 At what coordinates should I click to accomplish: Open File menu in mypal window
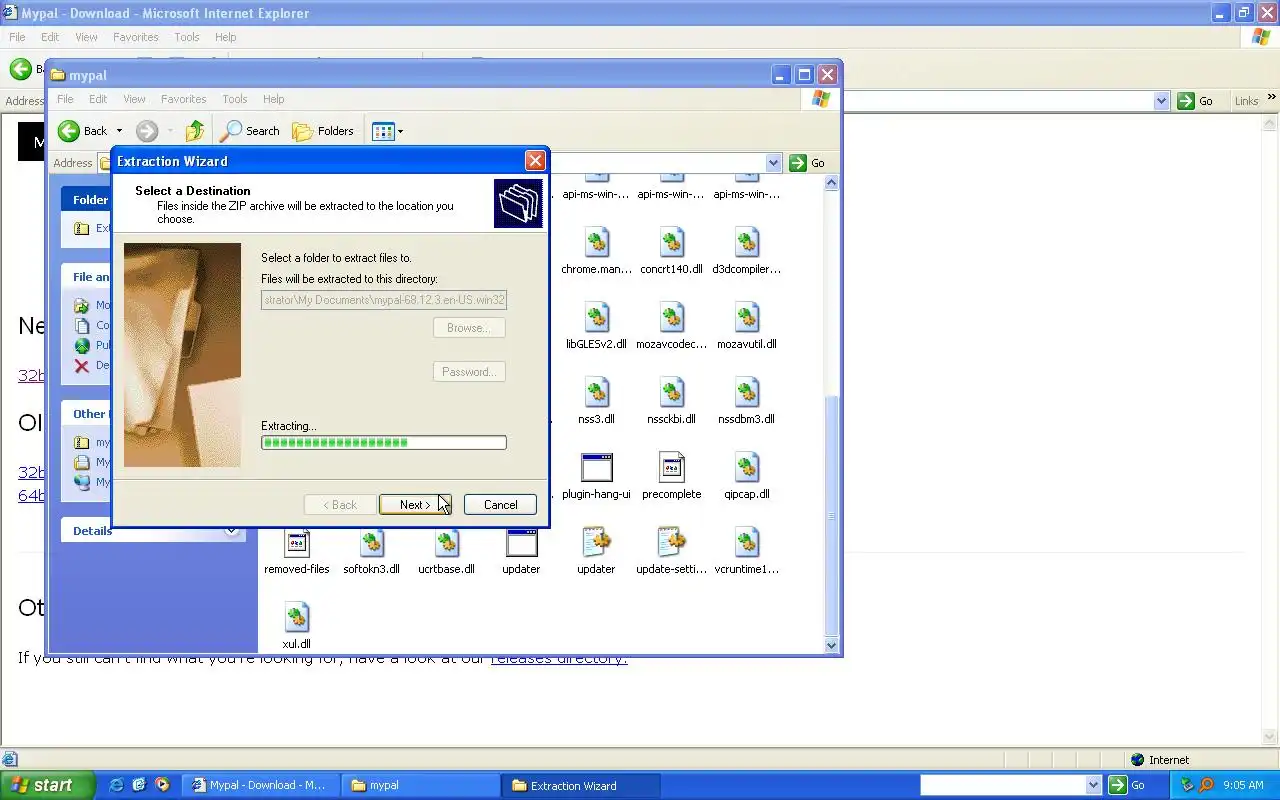pyautogui.click(x=65, y=99)
